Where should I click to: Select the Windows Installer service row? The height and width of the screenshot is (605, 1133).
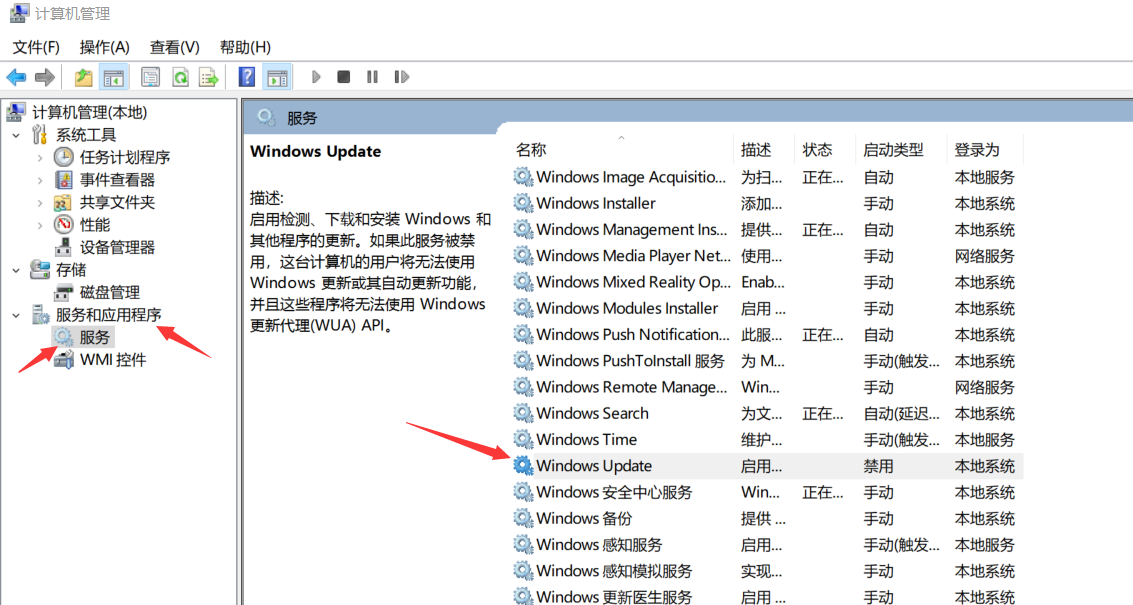coord(767,204)
